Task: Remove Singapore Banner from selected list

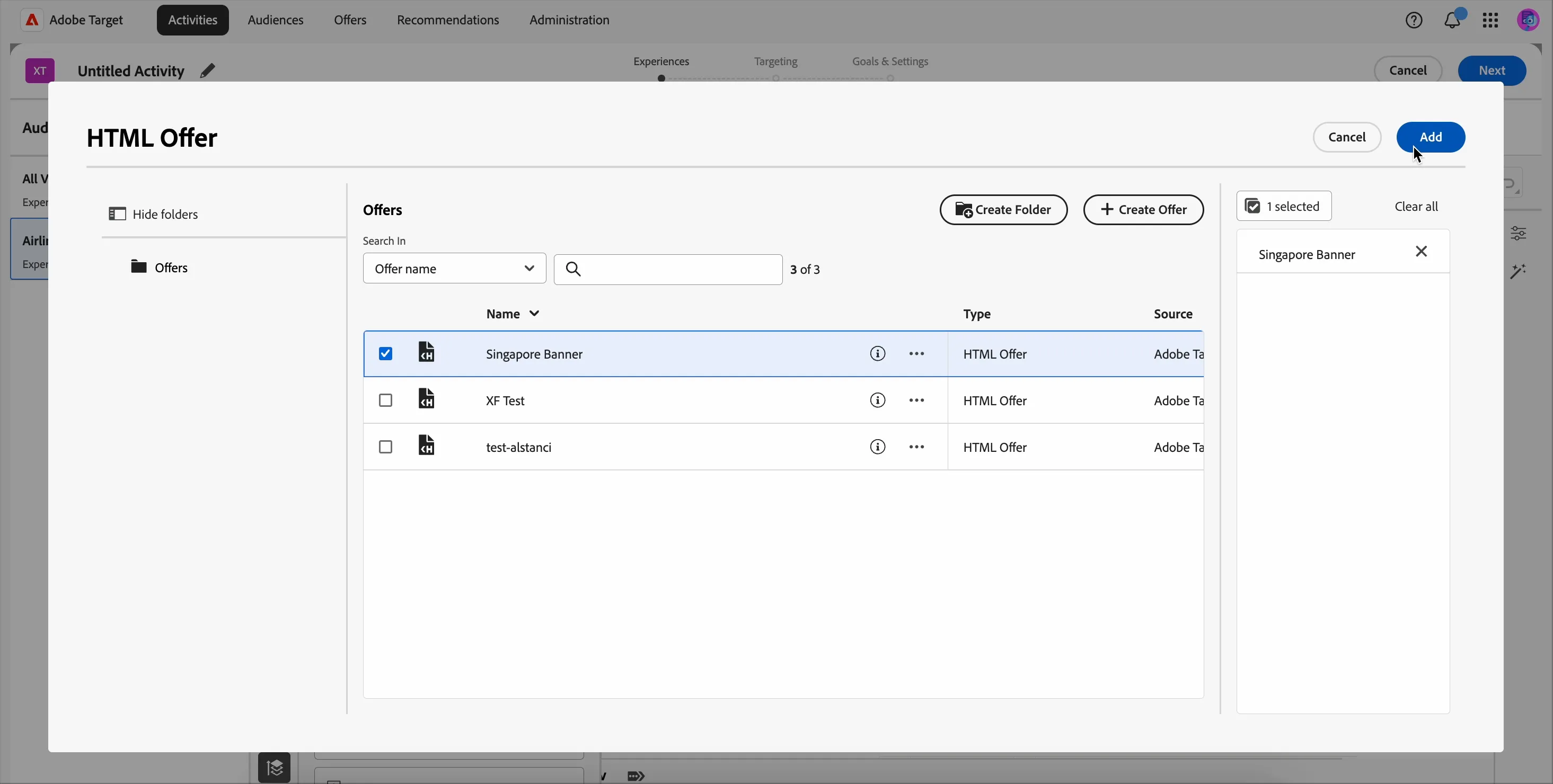Action: pos(1421,251)
